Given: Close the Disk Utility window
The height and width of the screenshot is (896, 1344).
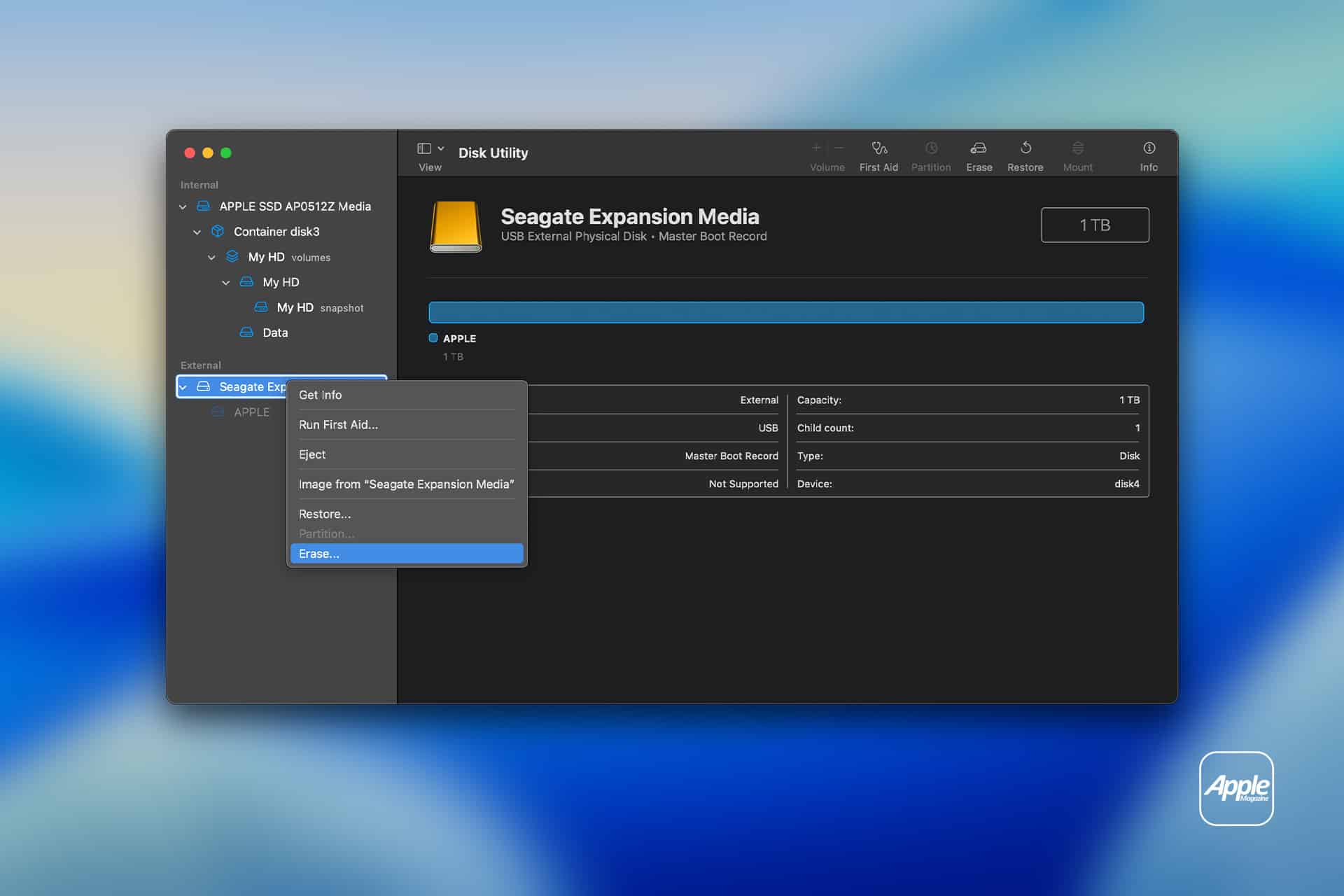Looking at the screenshot, I should [190, 153].
